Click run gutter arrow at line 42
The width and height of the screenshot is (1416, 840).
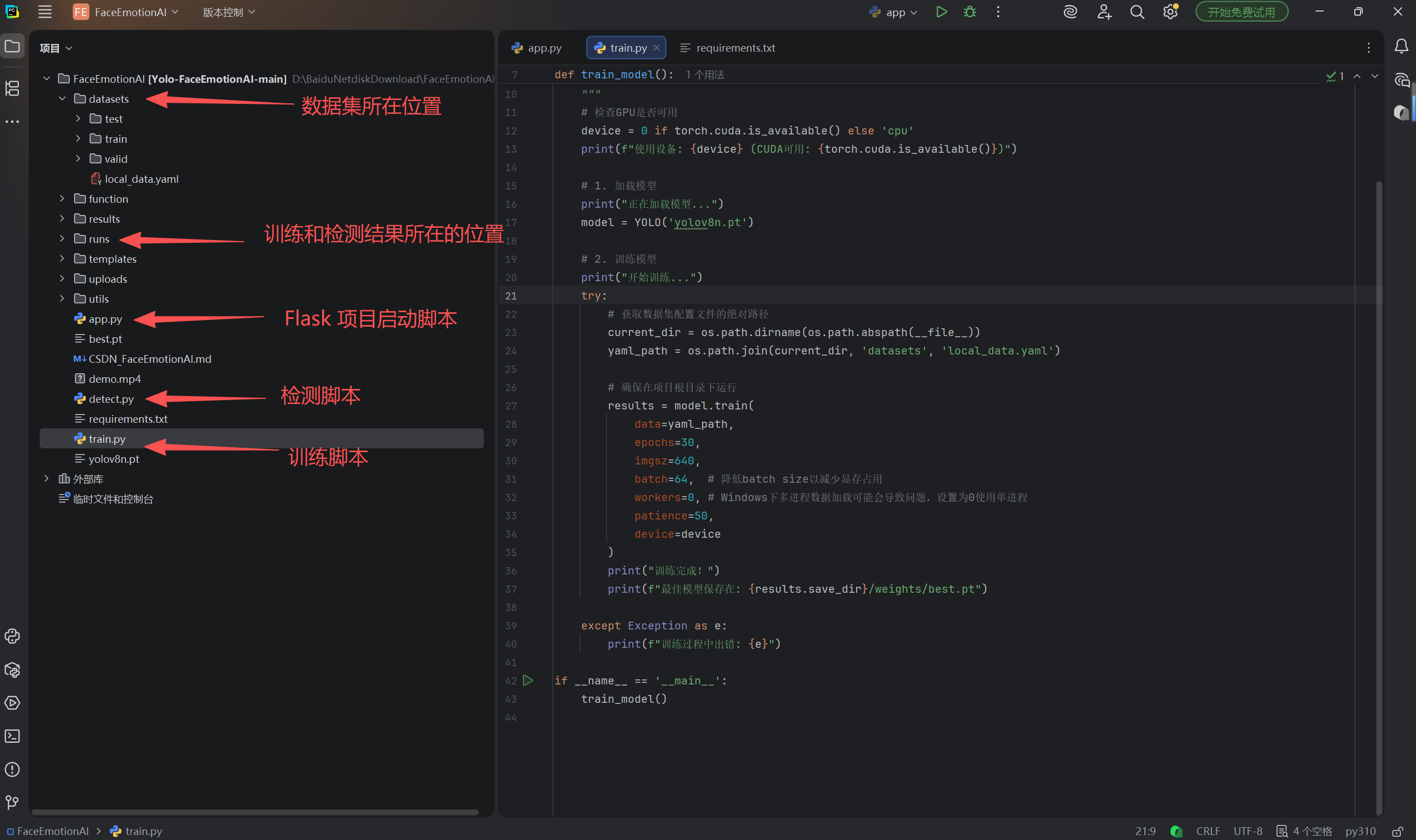(528, 681)
